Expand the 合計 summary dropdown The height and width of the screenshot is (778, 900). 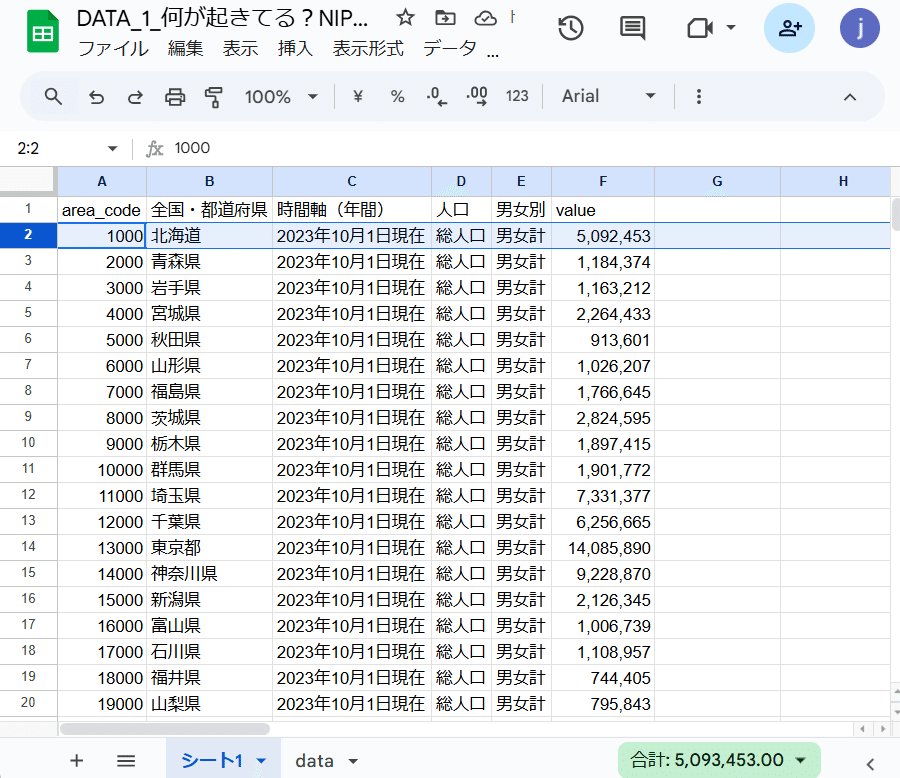click(800, 760)
